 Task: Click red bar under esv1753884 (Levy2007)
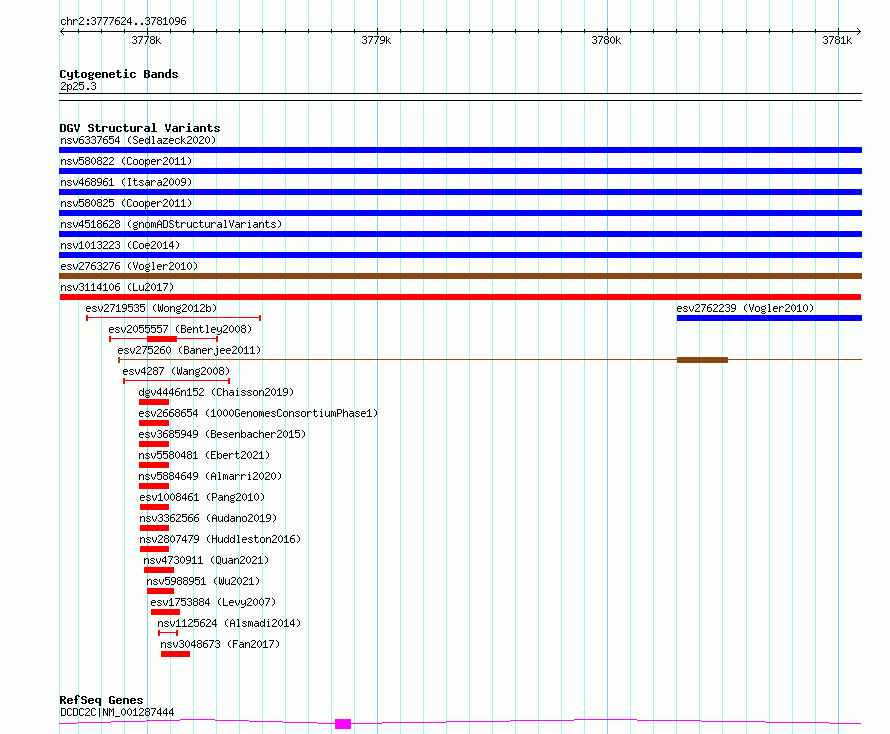165,612
